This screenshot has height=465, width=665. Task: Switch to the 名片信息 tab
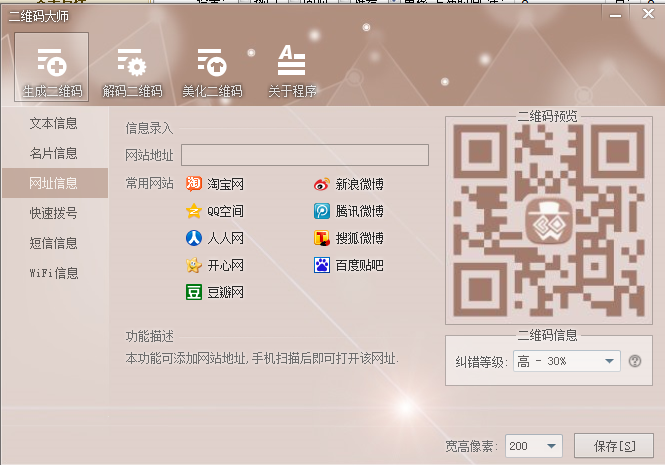[x=54, y=153]
